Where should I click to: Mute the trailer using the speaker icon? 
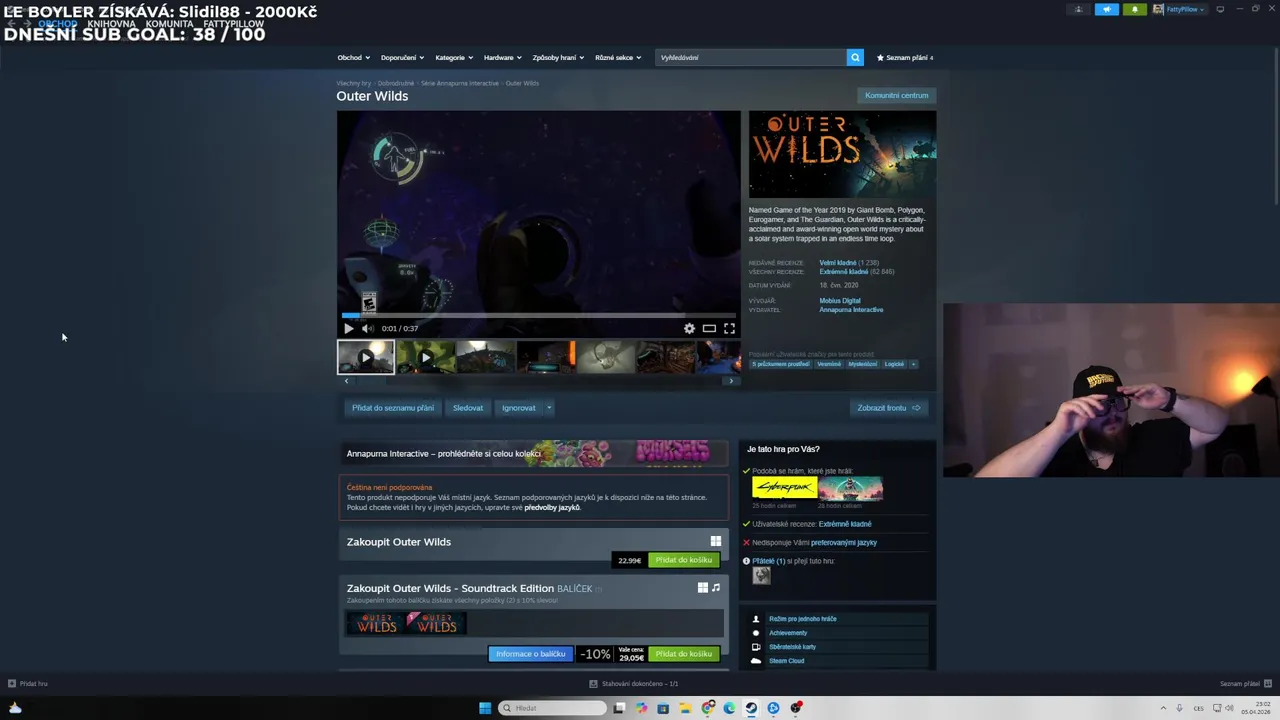click(x=367, y=328)
